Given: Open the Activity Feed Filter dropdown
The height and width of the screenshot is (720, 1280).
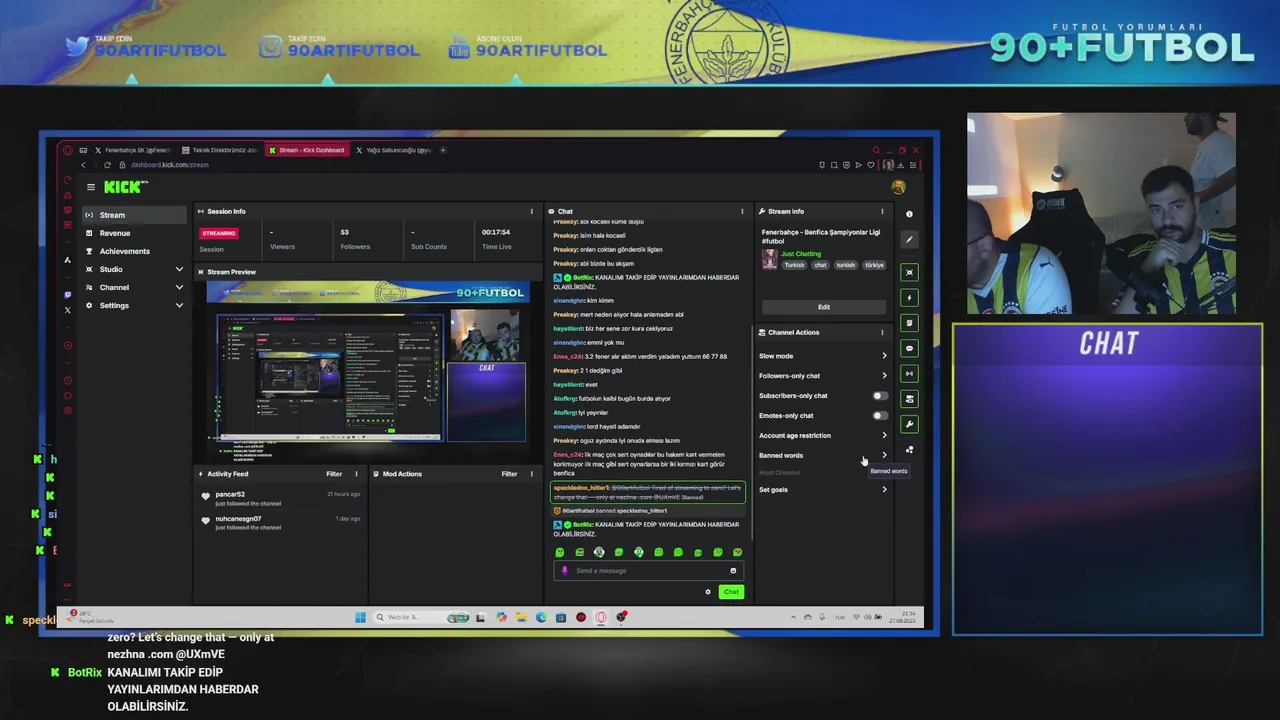Looking at the screenshot, I should [334, 474].
